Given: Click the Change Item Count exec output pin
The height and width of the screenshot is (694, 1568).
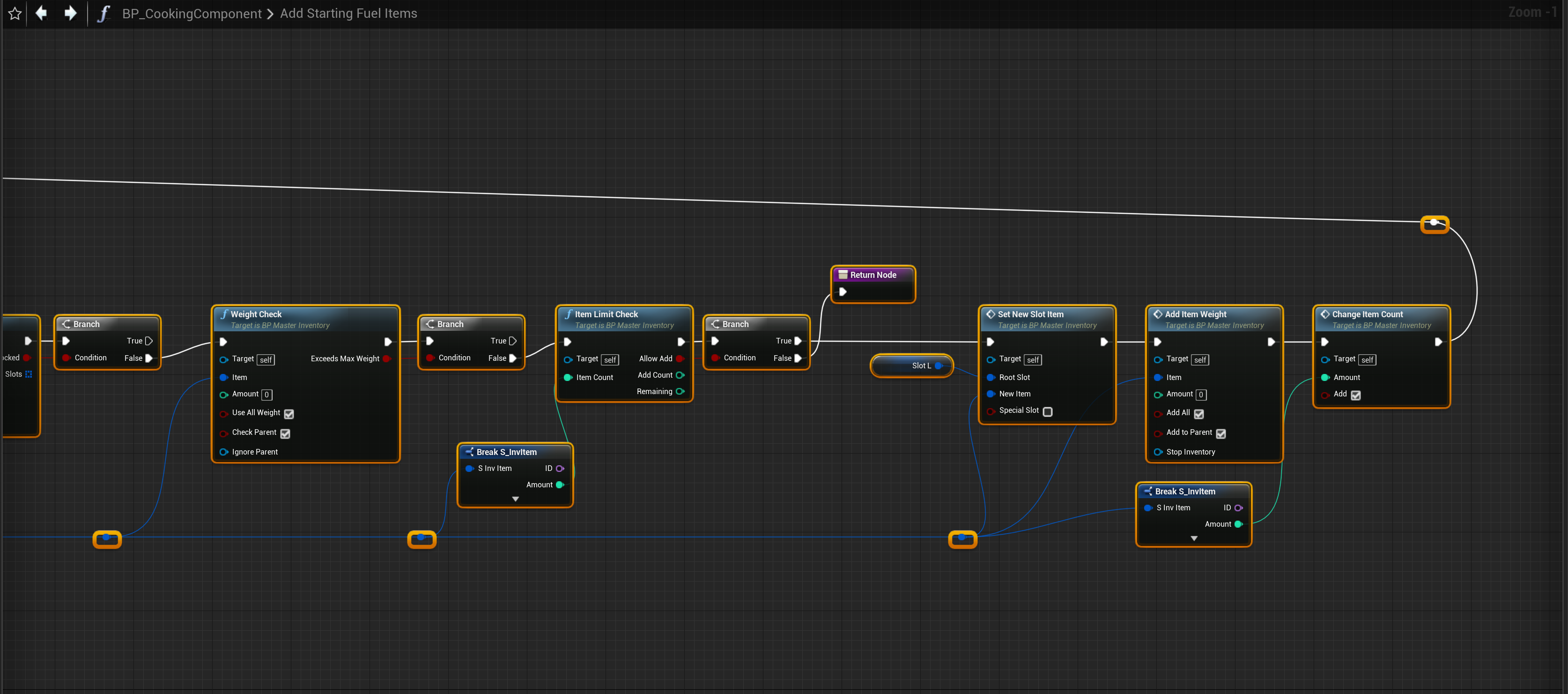Looking at the screenshot, I should (1438, 342).
